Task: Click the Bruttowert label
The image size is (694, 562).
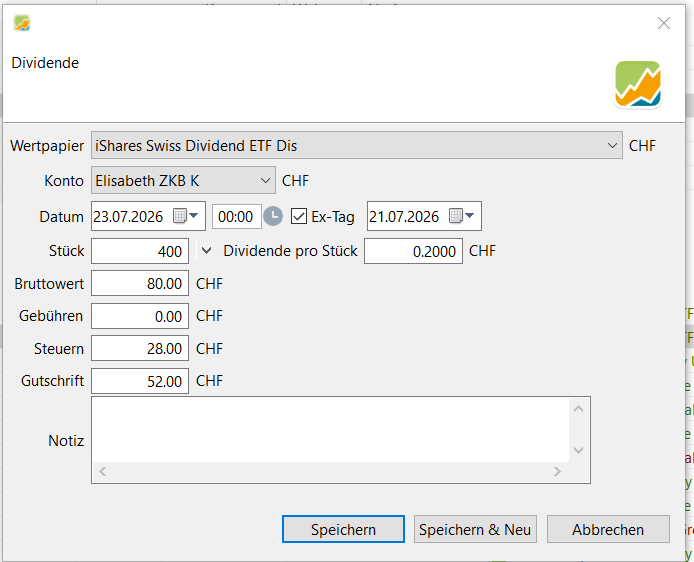Action: coord(49,283)
